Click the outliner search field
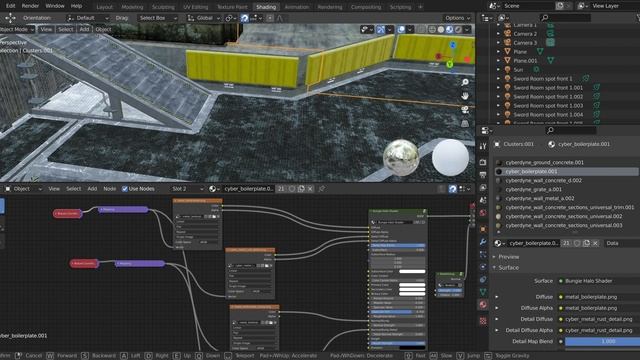This screenshot has height=360, width=640. (565, 18)
